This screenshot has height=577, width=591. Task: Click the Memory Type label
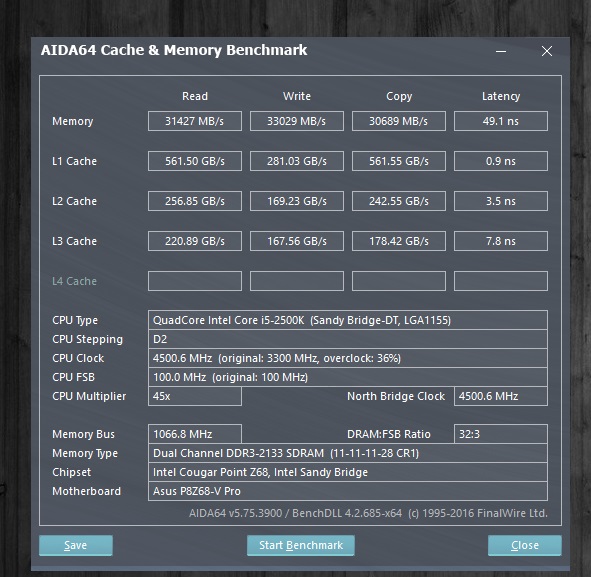point(85,453)
